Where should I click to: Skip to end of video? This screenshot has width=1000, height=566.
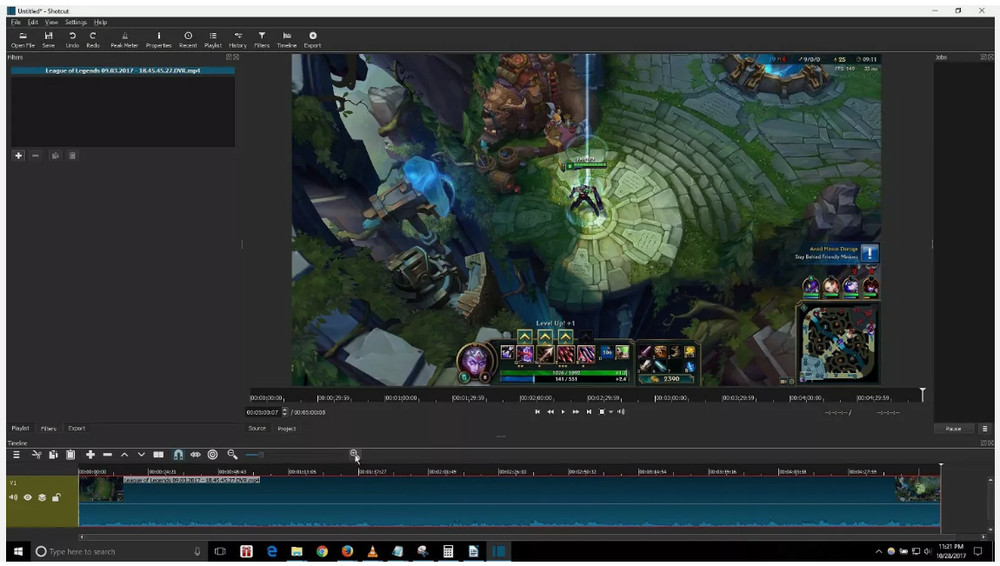[x=589, y=412]
